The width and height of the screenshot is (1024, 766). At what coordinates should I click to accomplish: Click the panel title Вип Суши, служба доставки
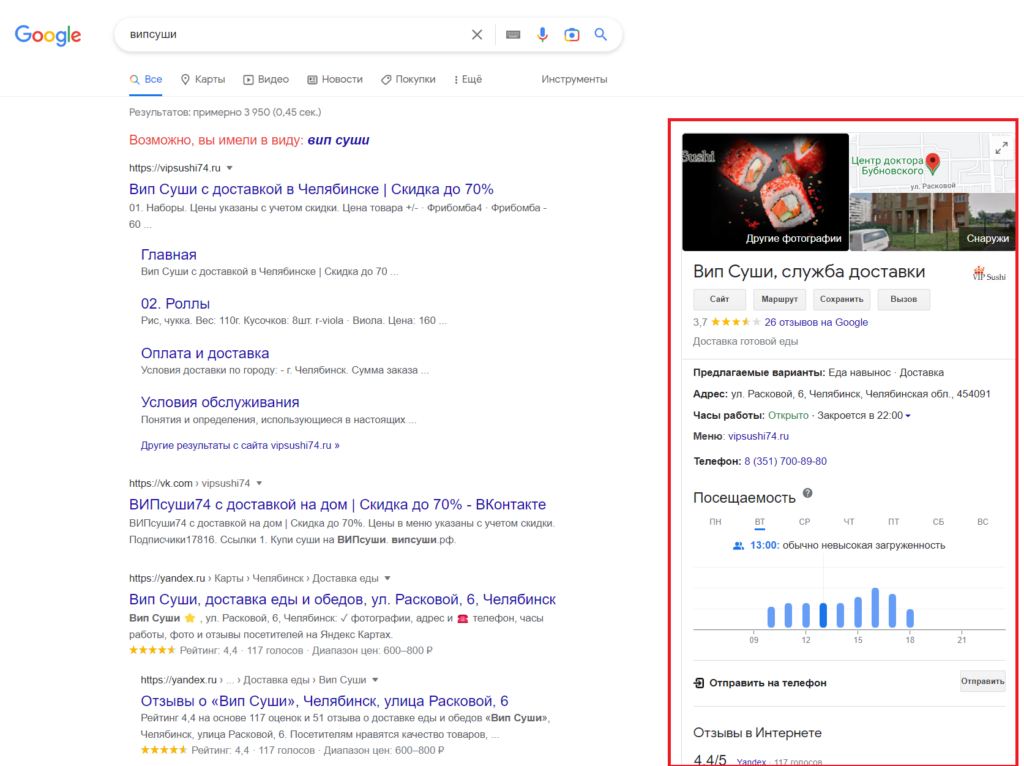(x=808, y=272)
